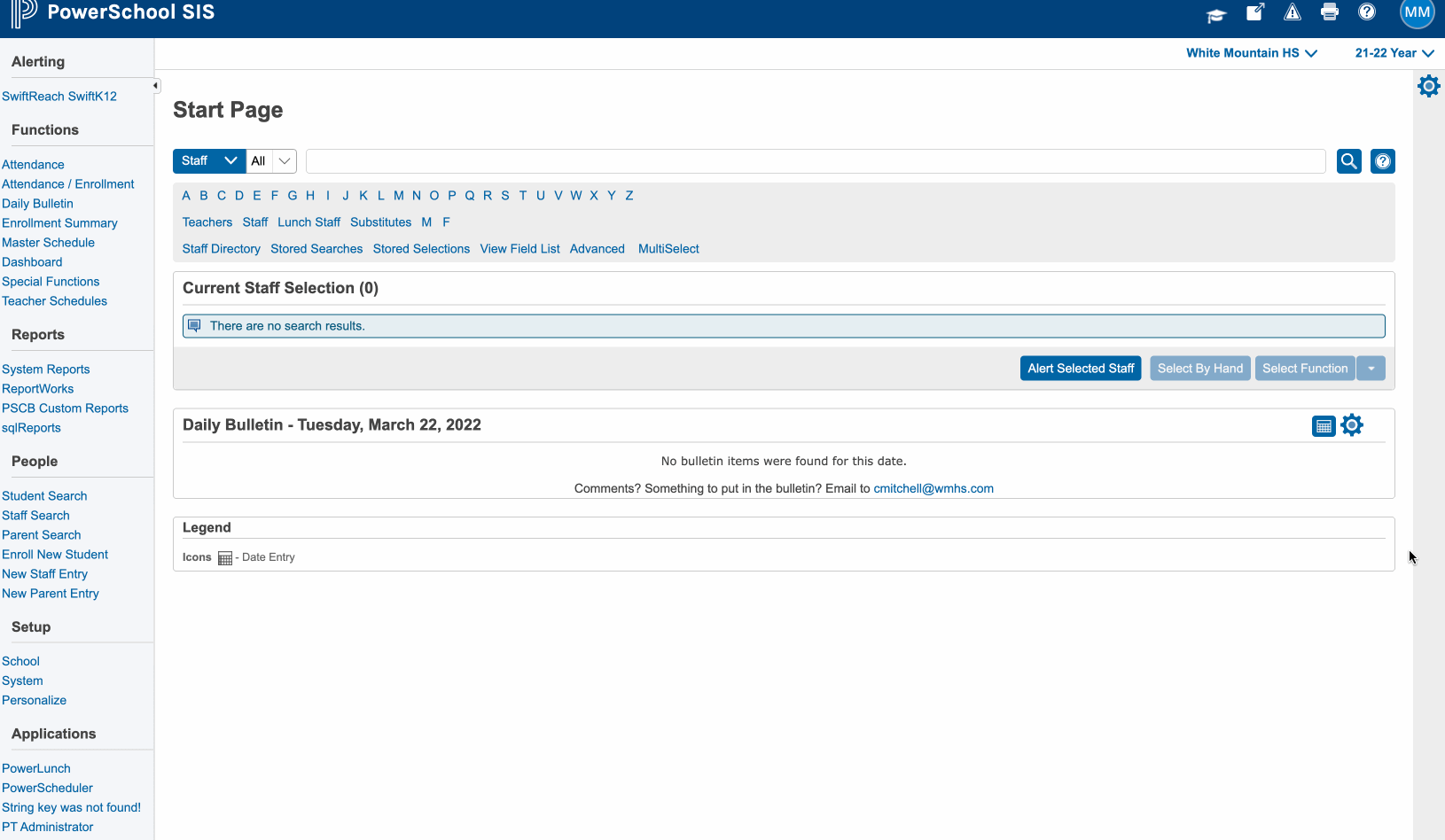Image resolution: width=1445 pixels, height=840 pixels.
Task: Click the magnifying glass search button
Action: click(1349, 161)
